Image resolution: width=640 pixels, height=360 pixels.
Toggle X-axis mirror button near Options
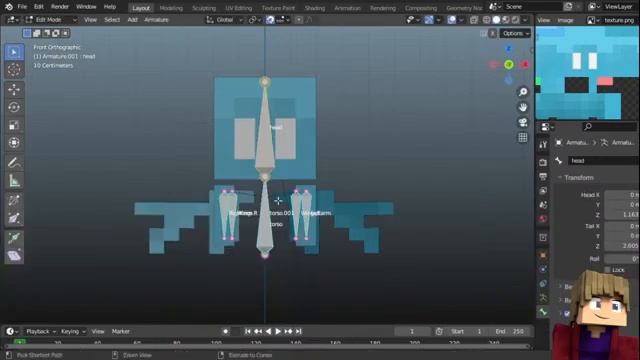click(x=493, y=33)
